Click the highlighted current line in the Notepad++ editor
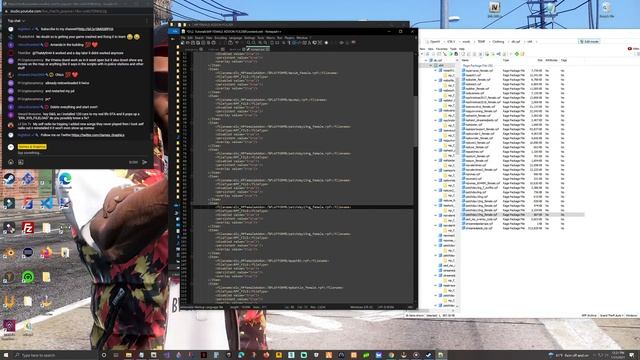This screenshot has height=360, width=640. [x=303, y=207]
